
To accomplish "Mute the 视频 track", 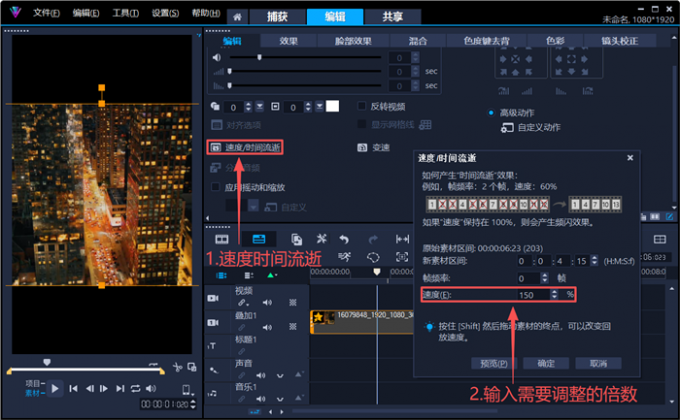I will pyautogui.click(x=267, y=302).
